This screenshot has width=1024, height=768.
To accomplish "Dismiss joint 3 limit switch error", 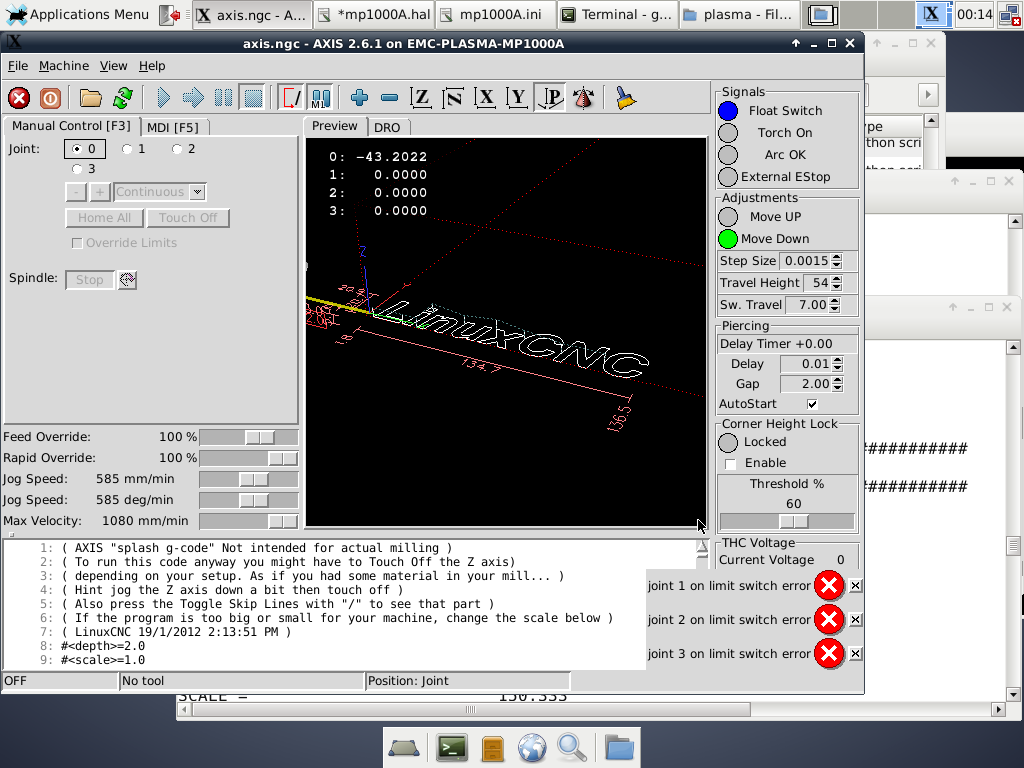I will [855, 654].
